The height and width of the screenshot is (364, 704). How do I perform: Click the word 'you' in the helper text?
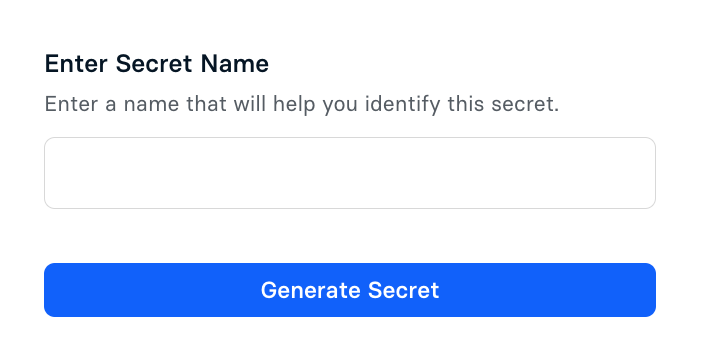340,106
